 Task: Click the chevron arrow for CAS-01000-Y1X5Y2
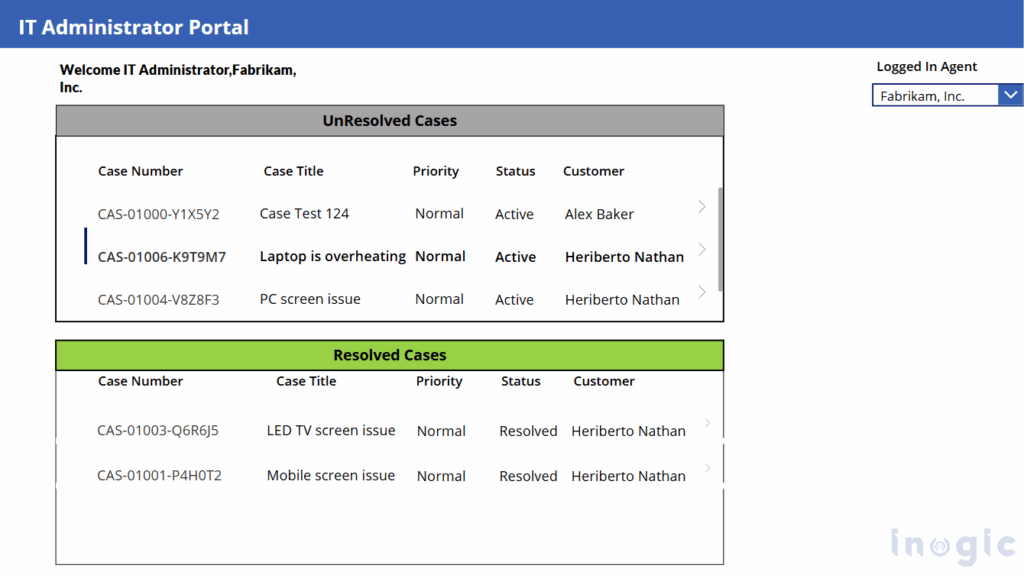702,207
